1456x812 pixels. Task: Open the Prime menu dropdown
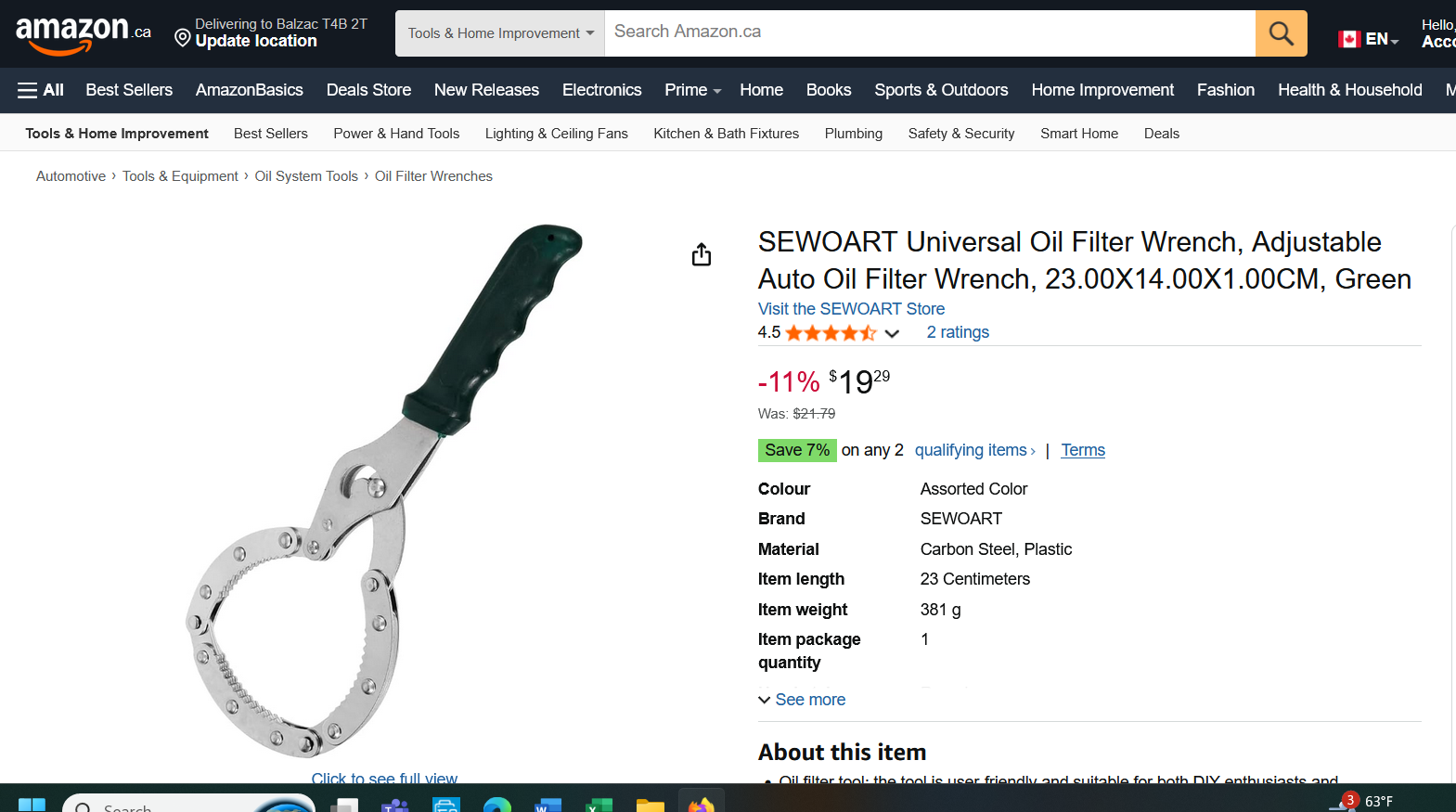(x=692, y=90)
